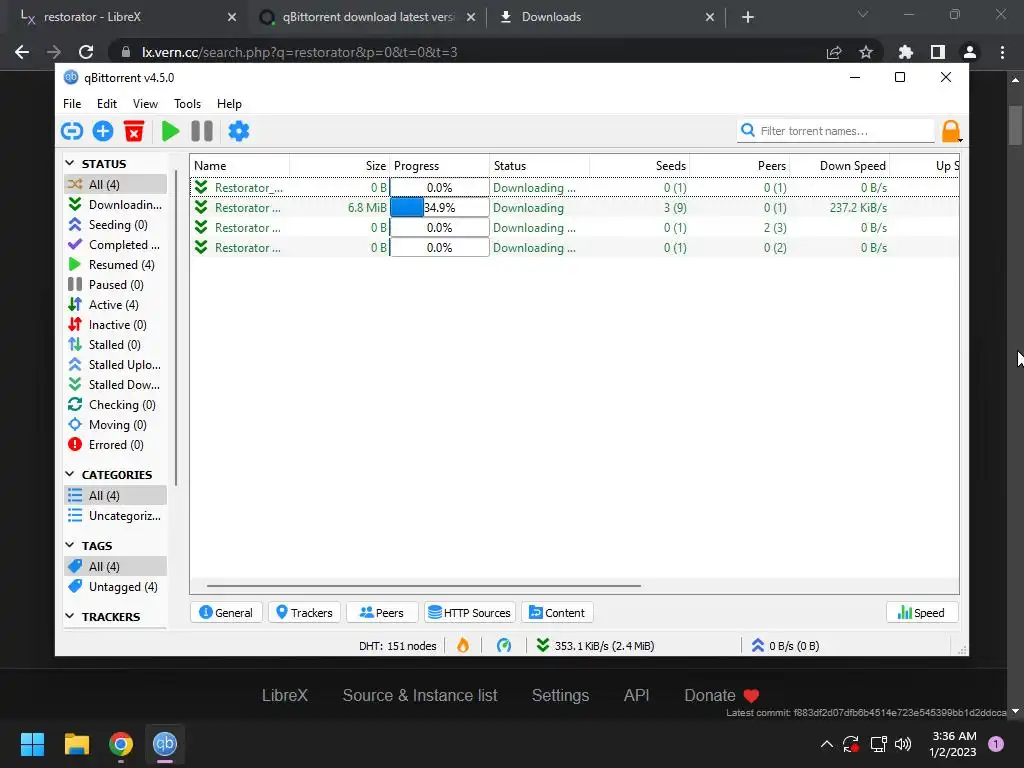Screen dimensions: 1024x768
Task: Select the Paused (0) status filter
Action: pyautogui.click(x=116, y=285)
